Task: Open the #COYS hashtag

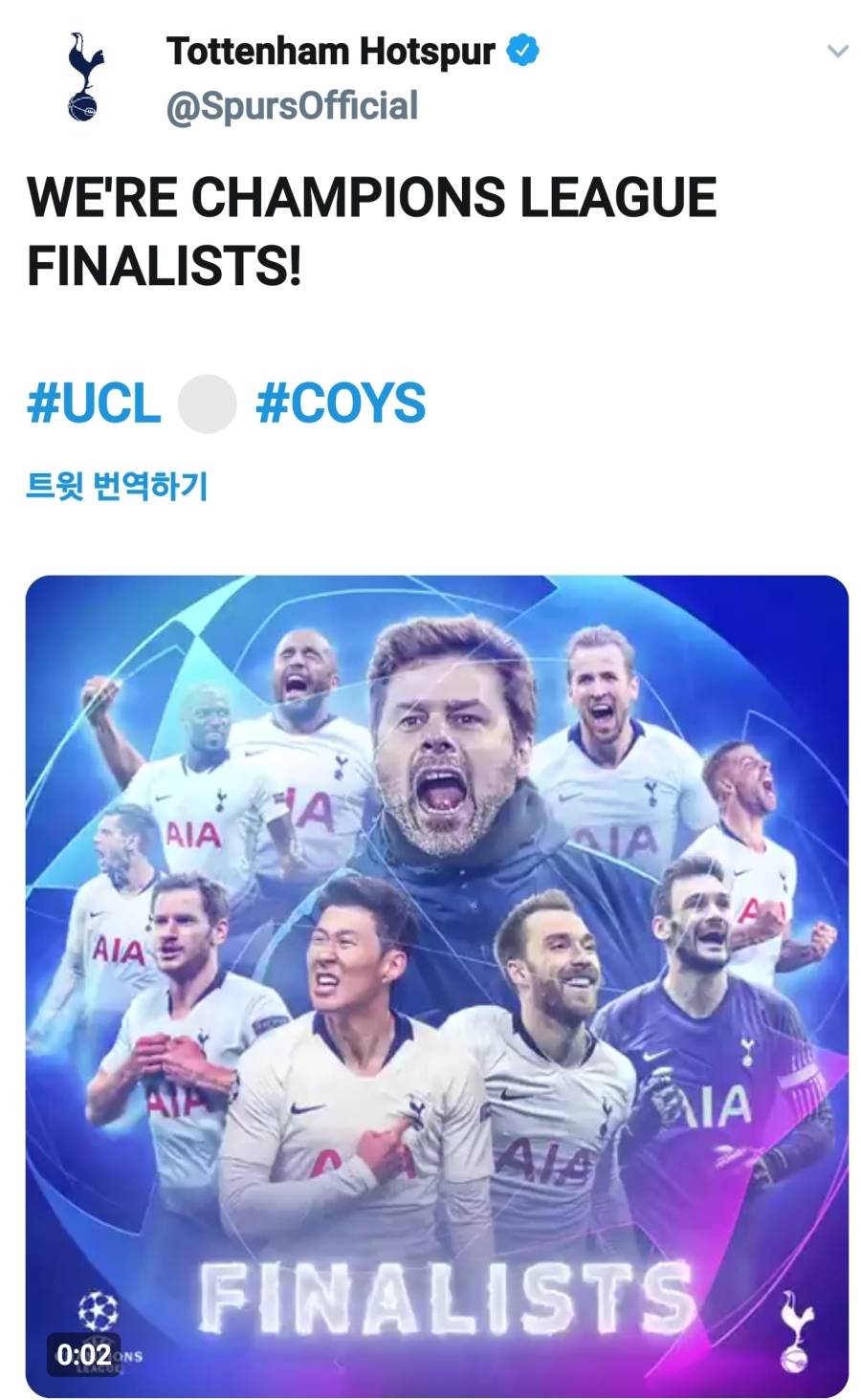Action: point(341,403)
